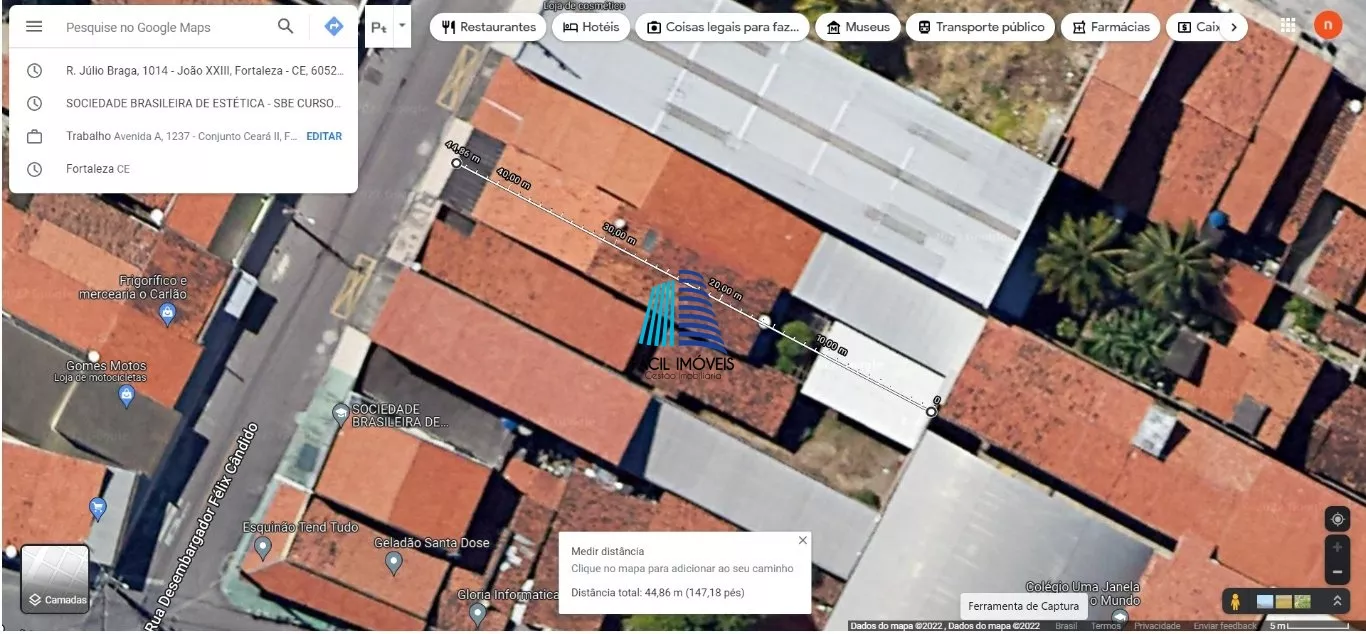Image resolution: width=1366 pixels, height=634 pixels.
Task: Click the Gomes Motos map pin
Action: [126, 396]
